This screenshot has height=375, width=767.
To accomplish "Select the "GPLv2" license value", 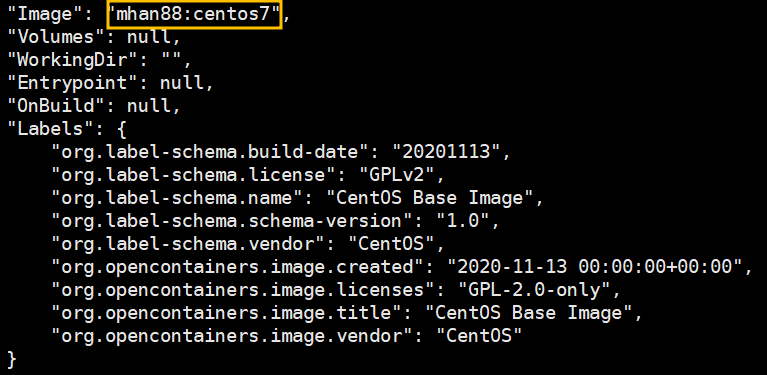I will (x=396, y=175).
